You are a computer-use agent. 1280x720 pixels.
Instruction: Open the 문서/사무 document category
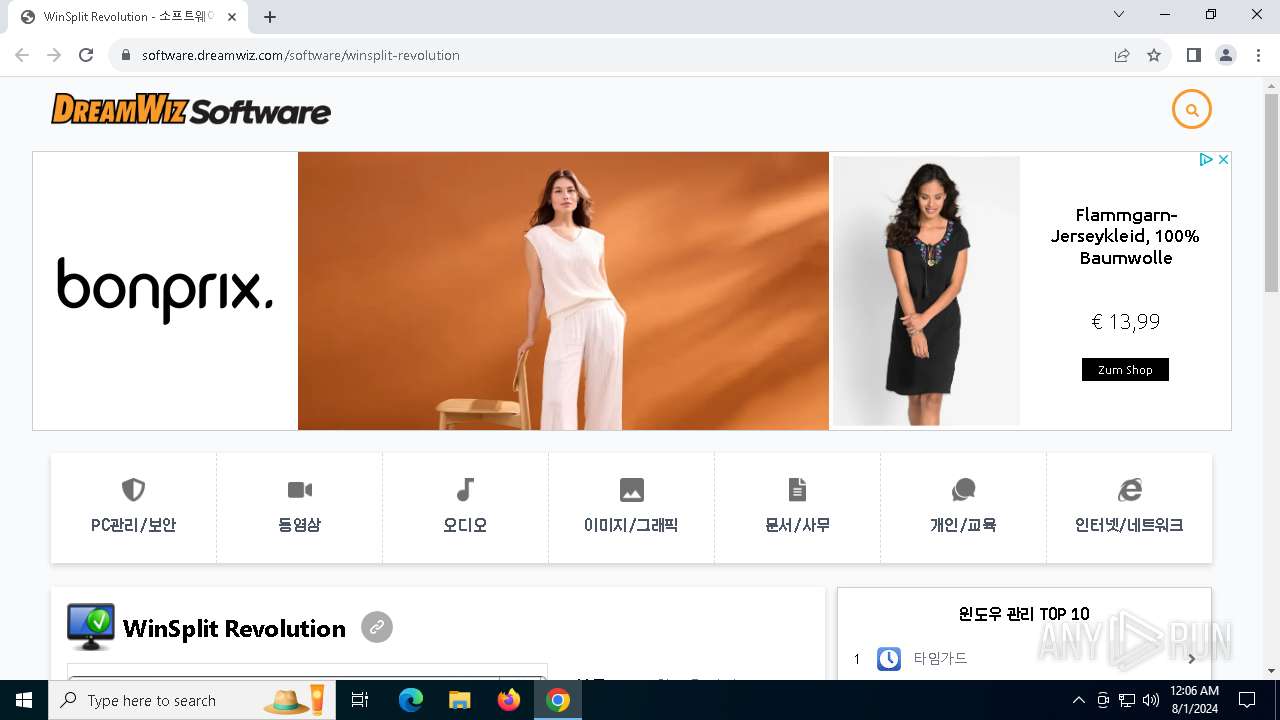(x=797, y=507)
